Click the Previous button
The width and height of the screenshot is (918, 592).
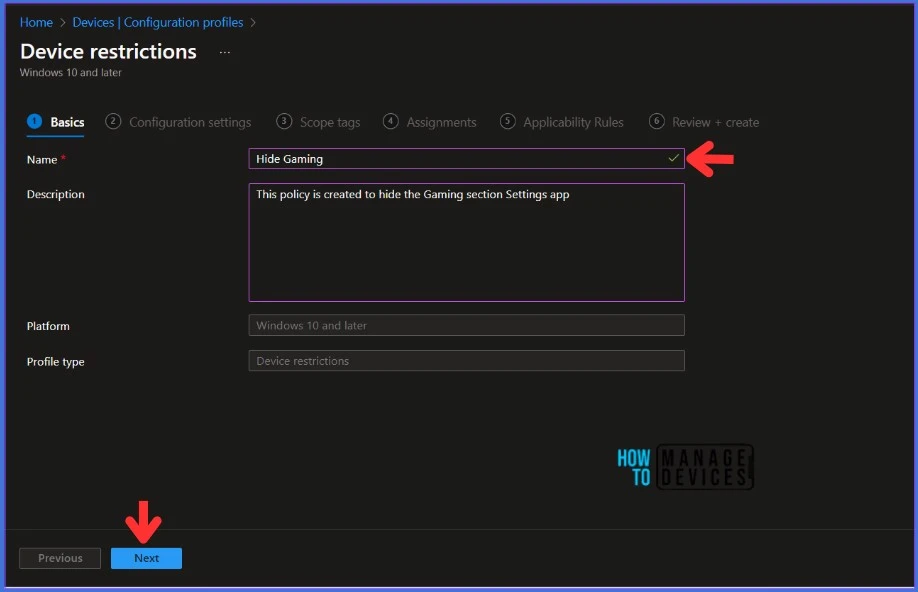tap(60, 558)
